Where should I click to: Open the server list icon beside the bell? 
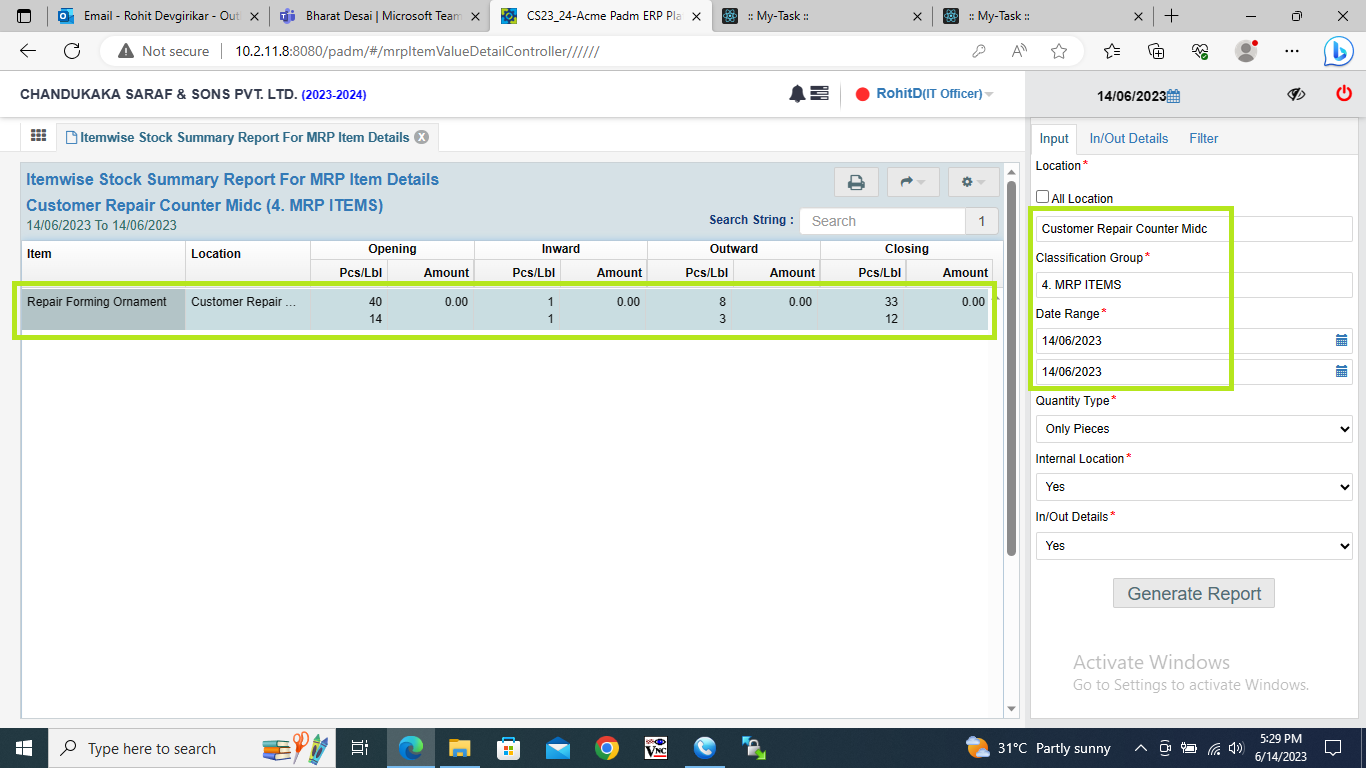pos(819,94)
